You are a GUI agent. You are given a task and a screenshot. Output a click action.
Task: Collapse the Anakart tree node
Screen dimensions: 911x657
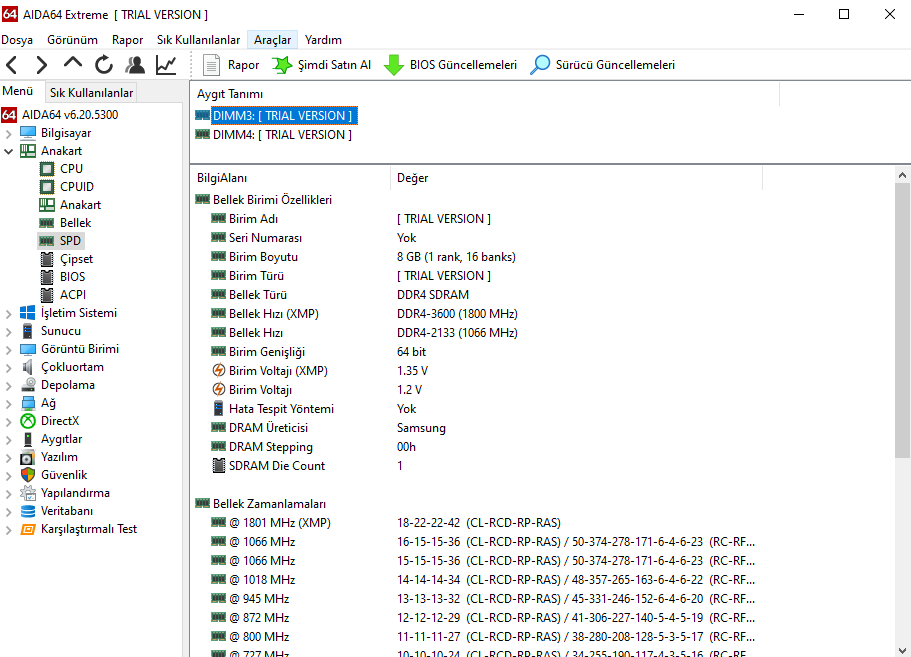tap(8, 152)
